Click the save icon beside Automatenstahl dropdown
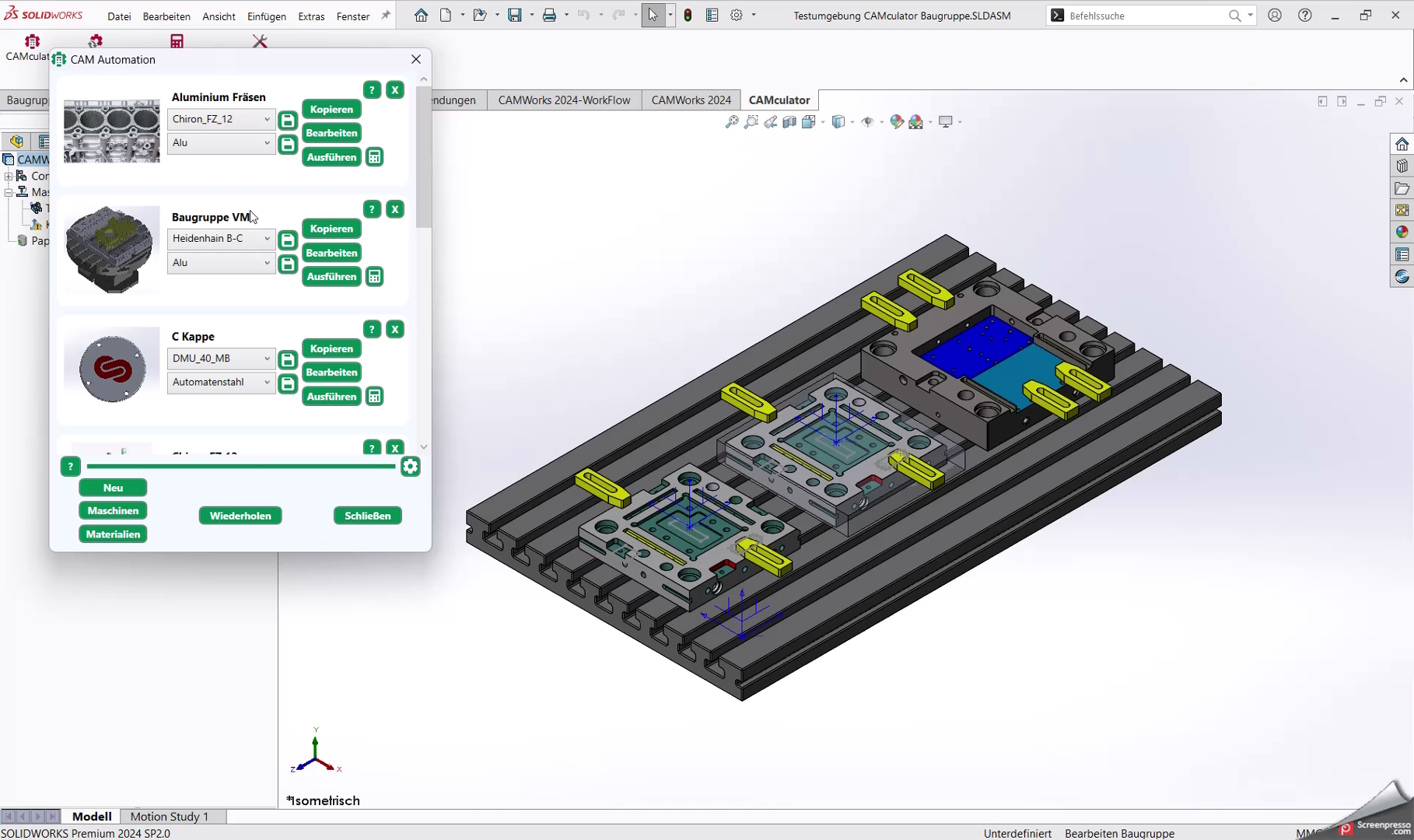This screenshot has width=1414, height=840. 288,384
